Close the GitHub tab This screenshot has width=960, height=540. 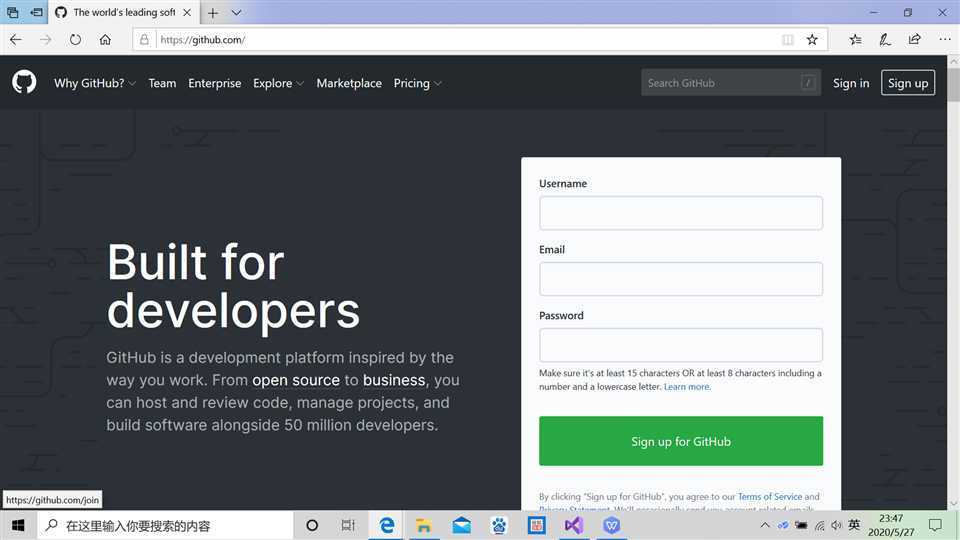[x=187, y=12]
